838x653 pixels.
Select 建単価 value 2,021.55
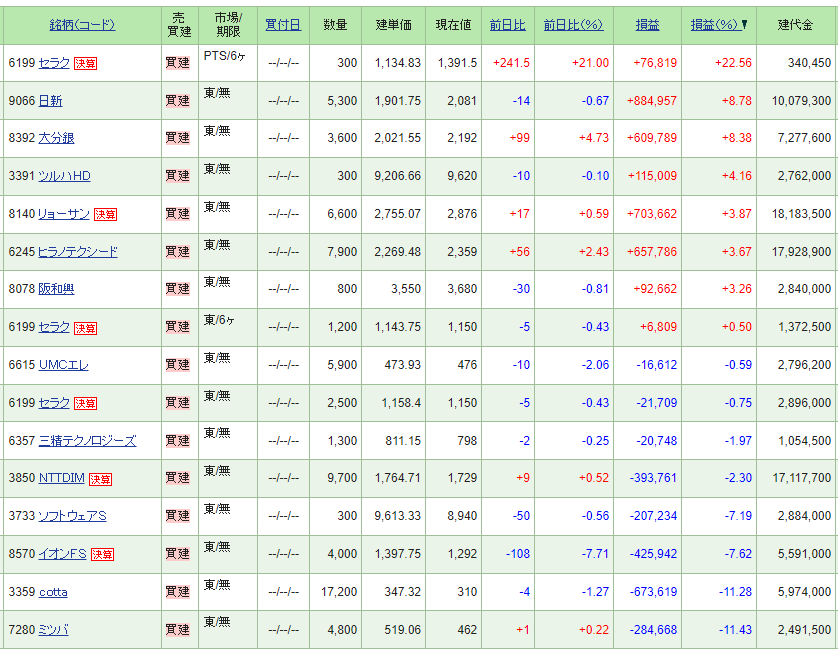398,138
